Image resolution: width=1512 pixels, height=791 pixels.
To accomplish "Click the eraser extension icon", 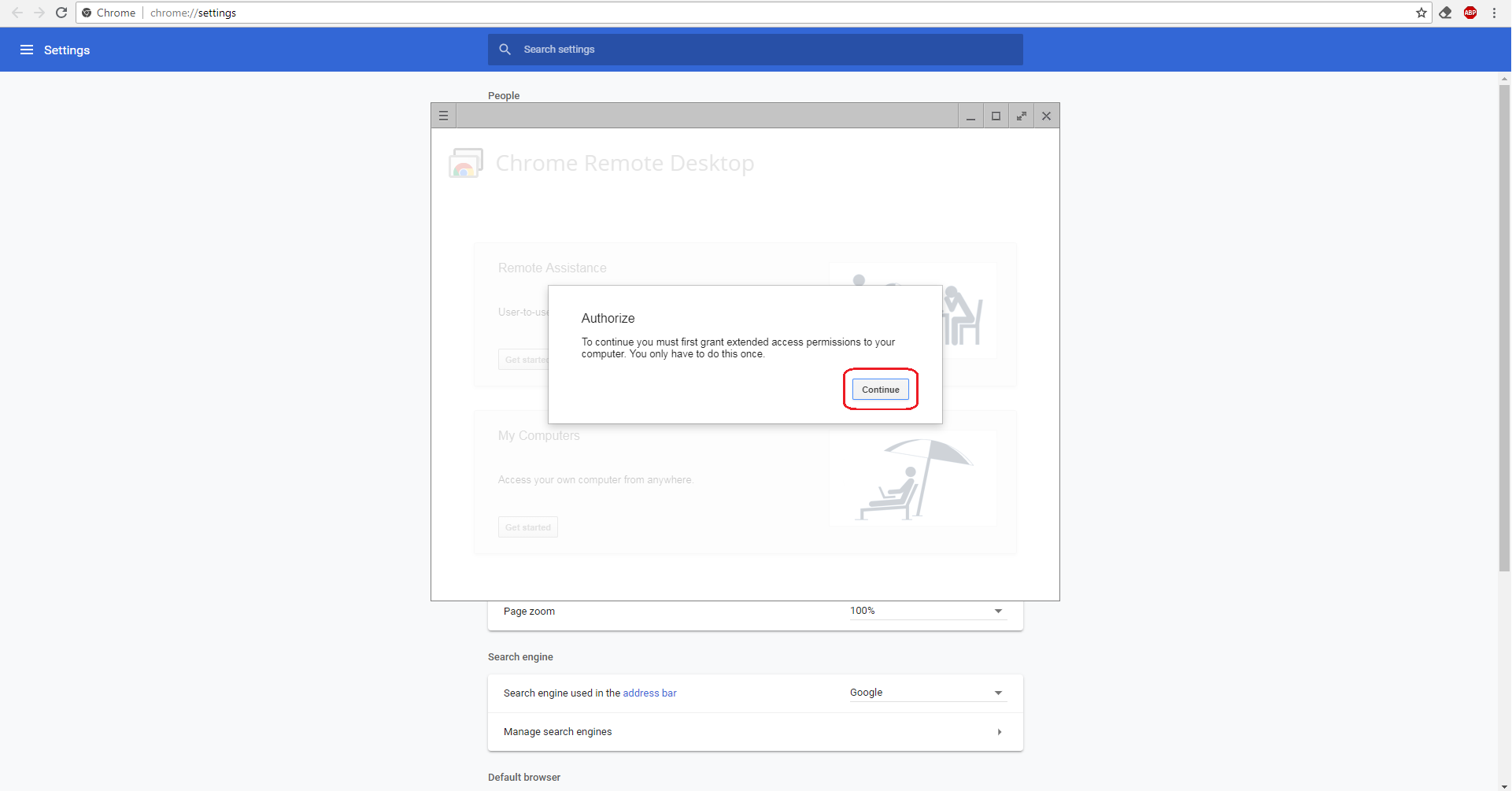I will click(x=1446, y=13).
